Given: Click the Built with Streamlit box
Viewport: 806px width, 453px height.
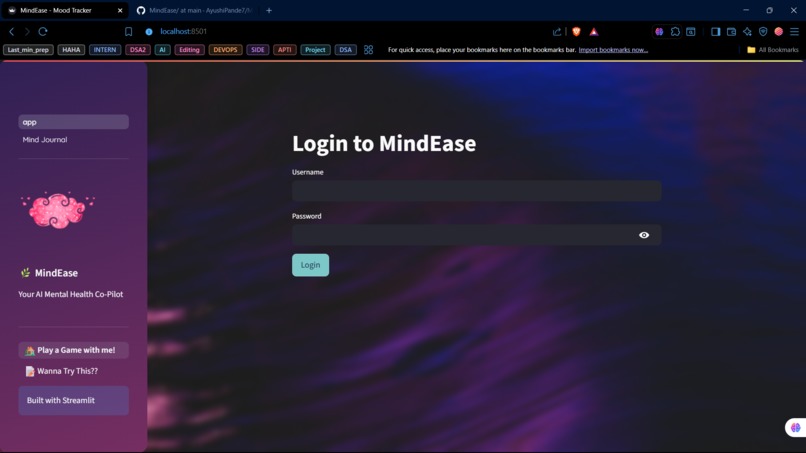Looking at the screenshot, I should (74, 400).
